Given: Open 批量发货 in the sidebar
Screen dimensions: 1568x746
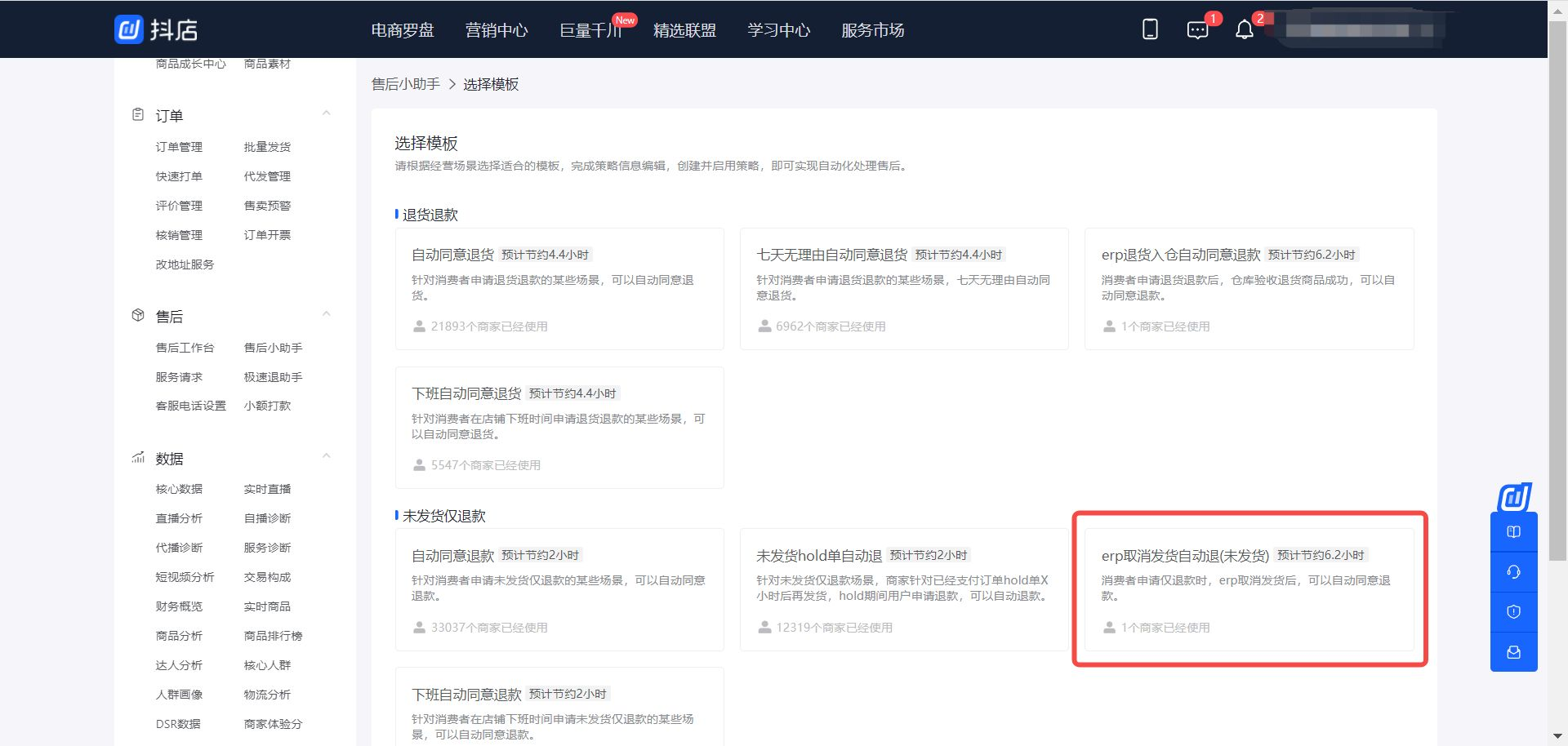Looking at the screenshot, I should click(x=267, y=147).
